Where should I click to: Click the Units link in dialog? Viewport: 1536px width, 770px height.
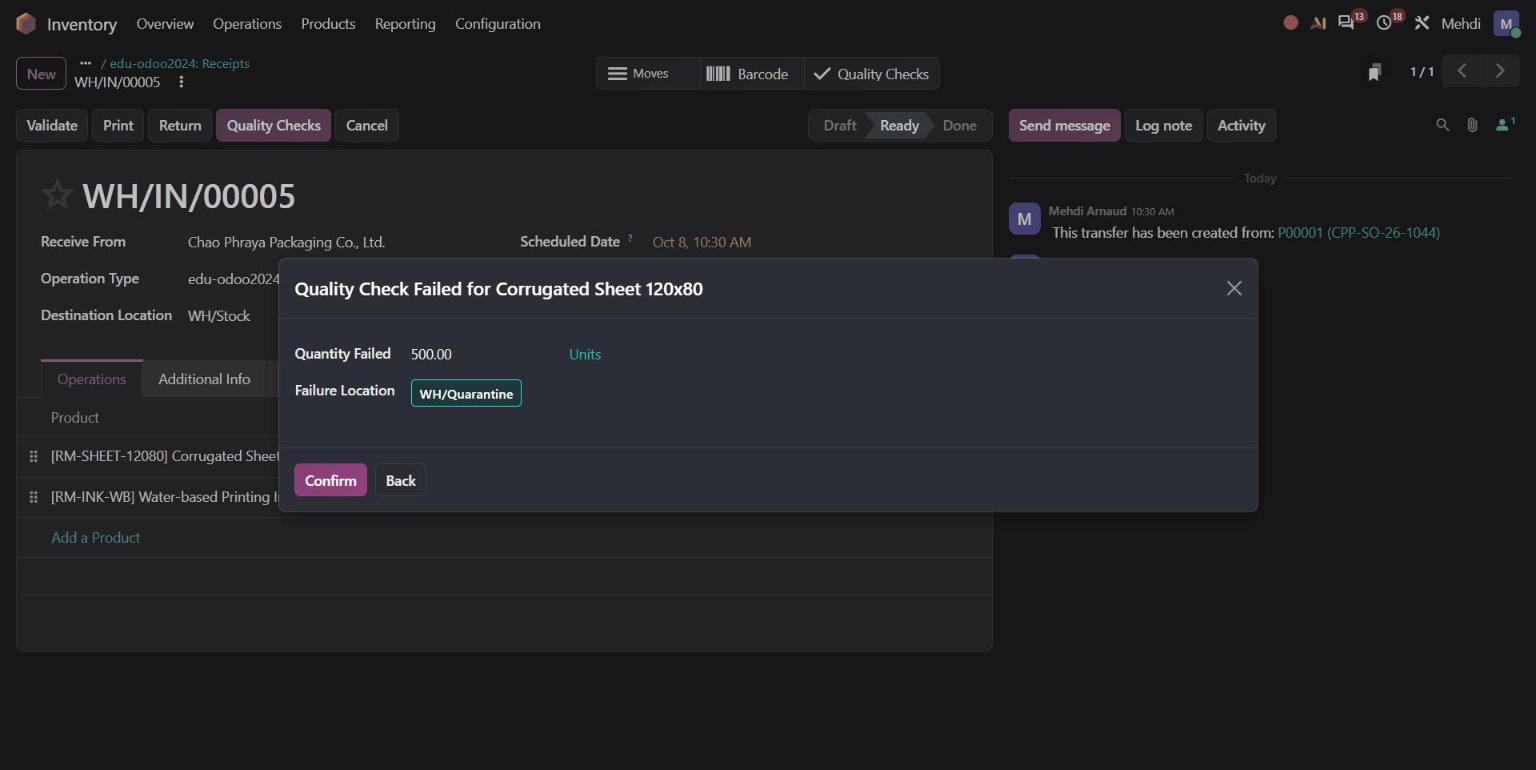click(585, 354)
